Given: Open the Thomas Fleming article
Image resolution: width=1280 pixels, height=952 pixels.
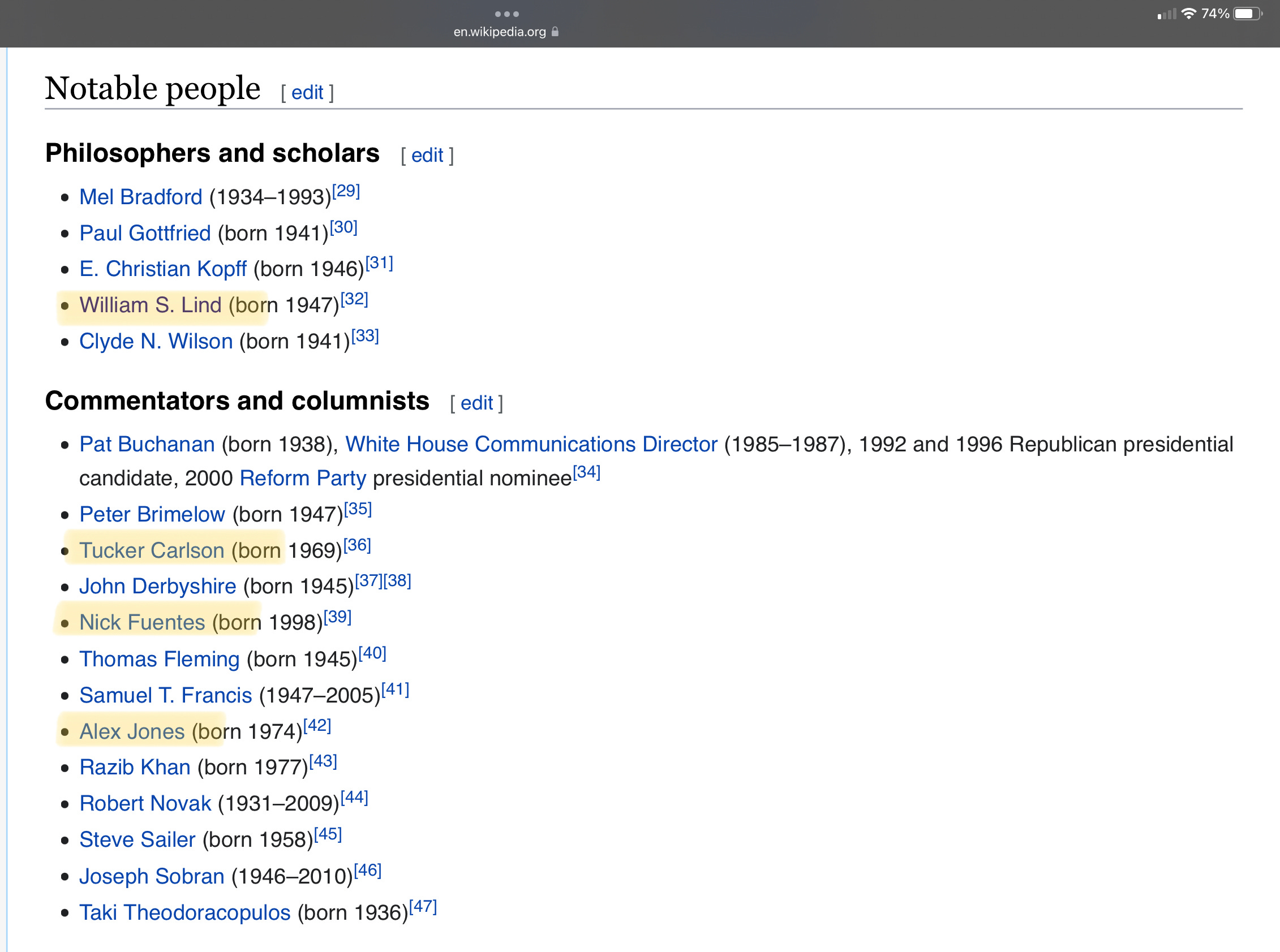Looking at the screenshot, I should click(160, 658).
